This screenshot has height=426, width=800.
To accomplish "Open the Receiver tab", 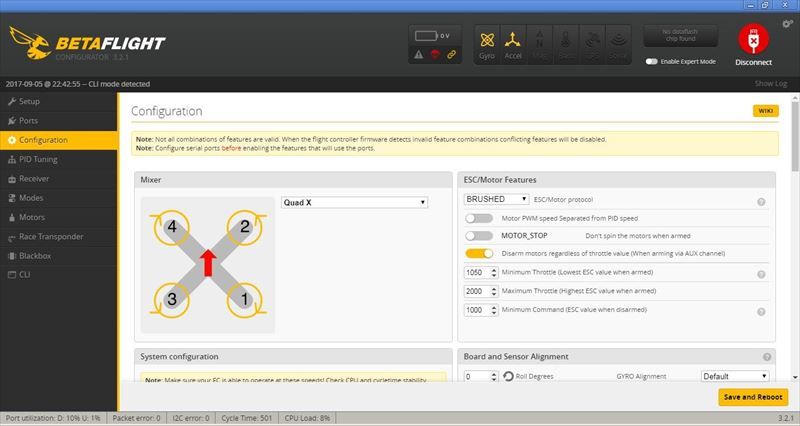I will (x=59, y=179).
